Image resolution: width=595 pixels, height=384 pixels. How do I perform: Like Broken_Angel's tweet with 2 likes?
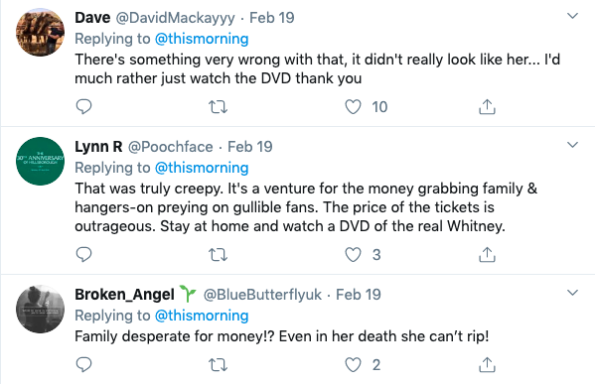coord(353,365)
